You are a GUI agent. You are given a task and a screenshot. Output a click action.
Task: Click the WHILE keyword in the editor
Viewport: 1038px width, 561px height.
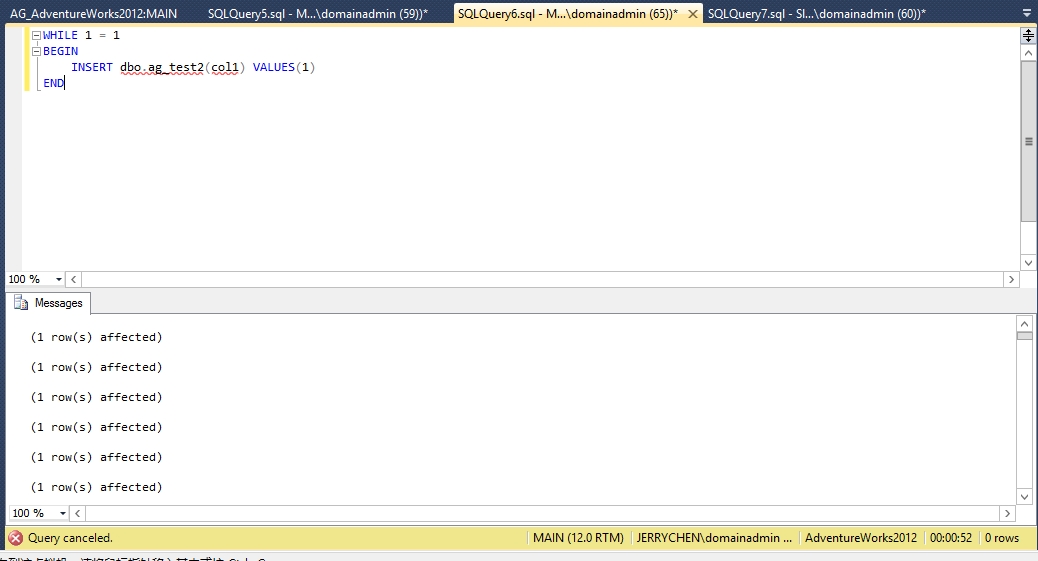tap(60, 36)
